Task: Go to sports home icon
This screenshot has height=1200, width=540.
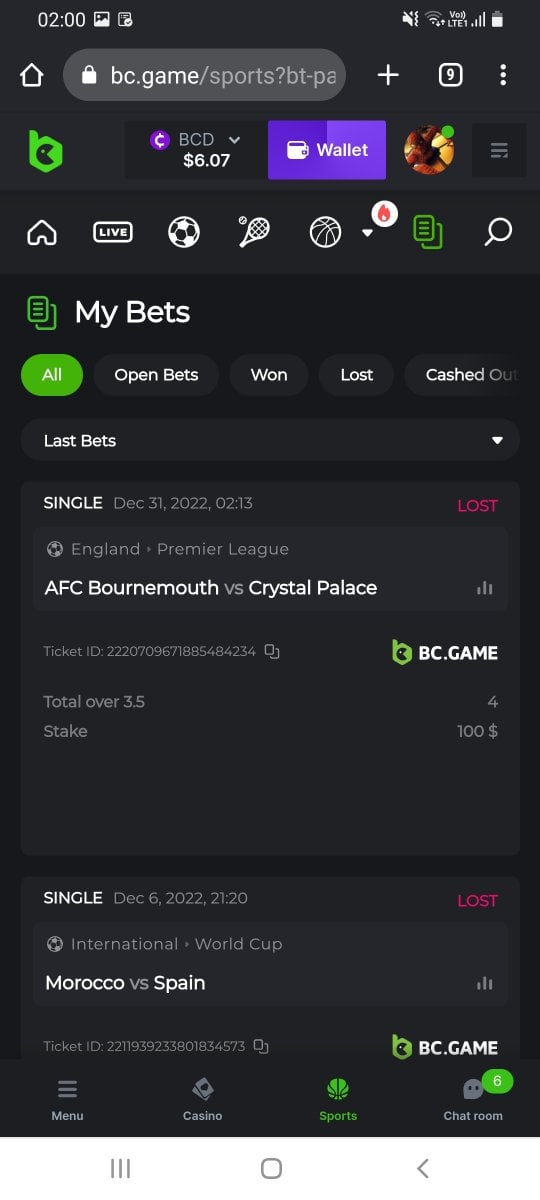Action: [42, 232]
